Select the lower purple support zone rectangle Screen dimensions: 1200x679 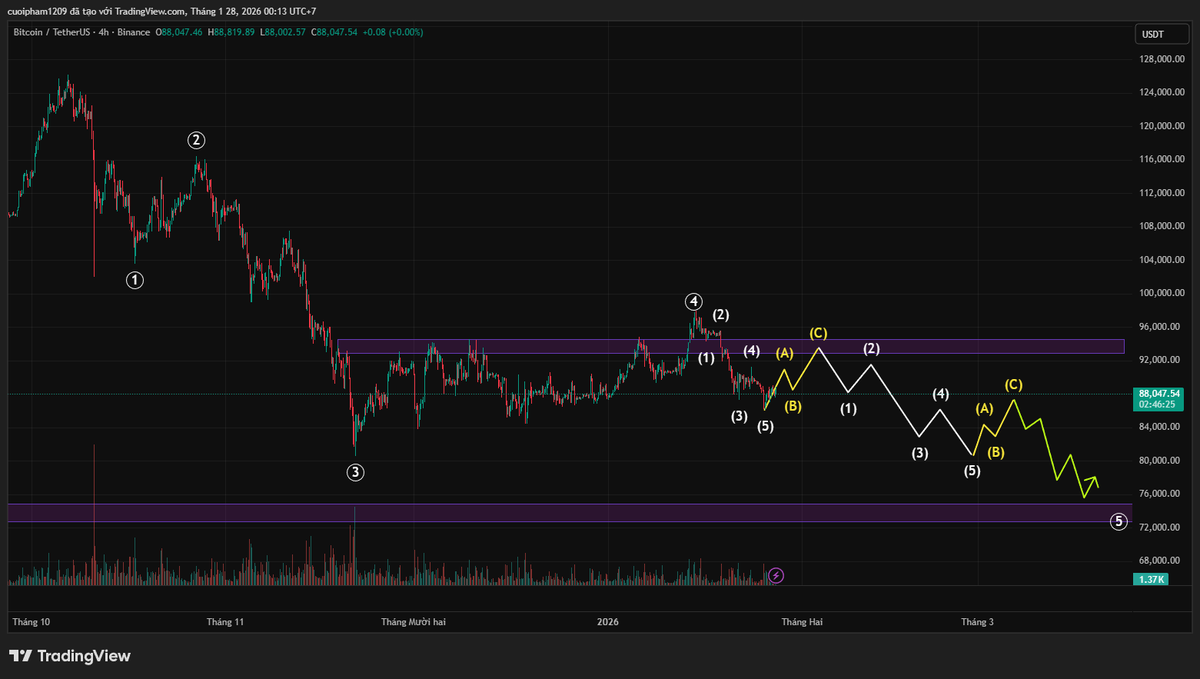point(570,512)
